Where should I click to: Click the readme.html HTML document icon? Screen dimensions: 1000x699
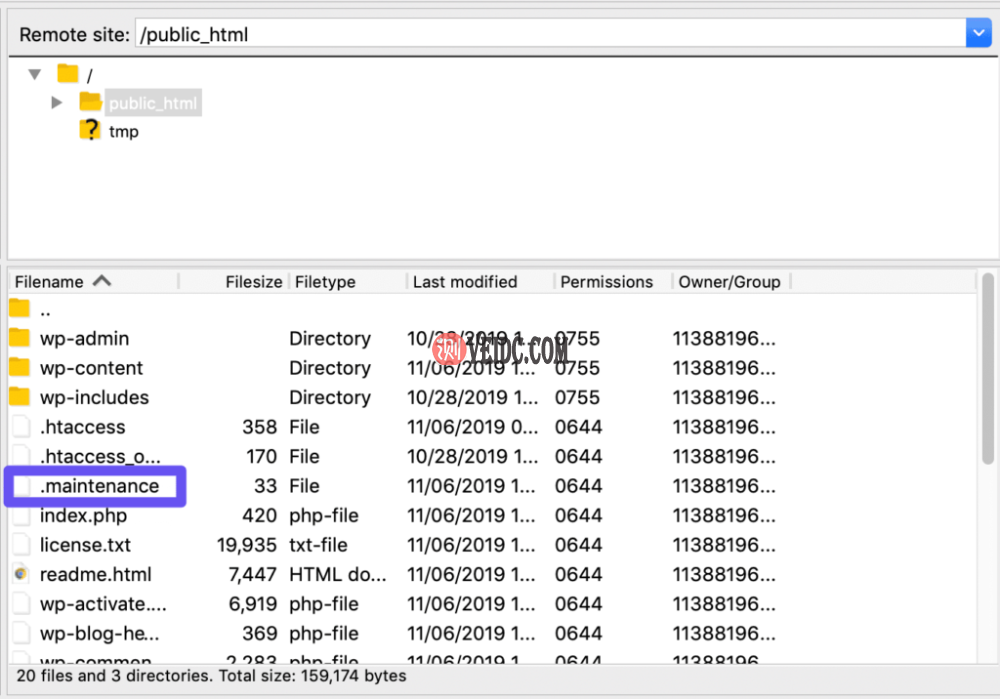[x=18, y=574]
